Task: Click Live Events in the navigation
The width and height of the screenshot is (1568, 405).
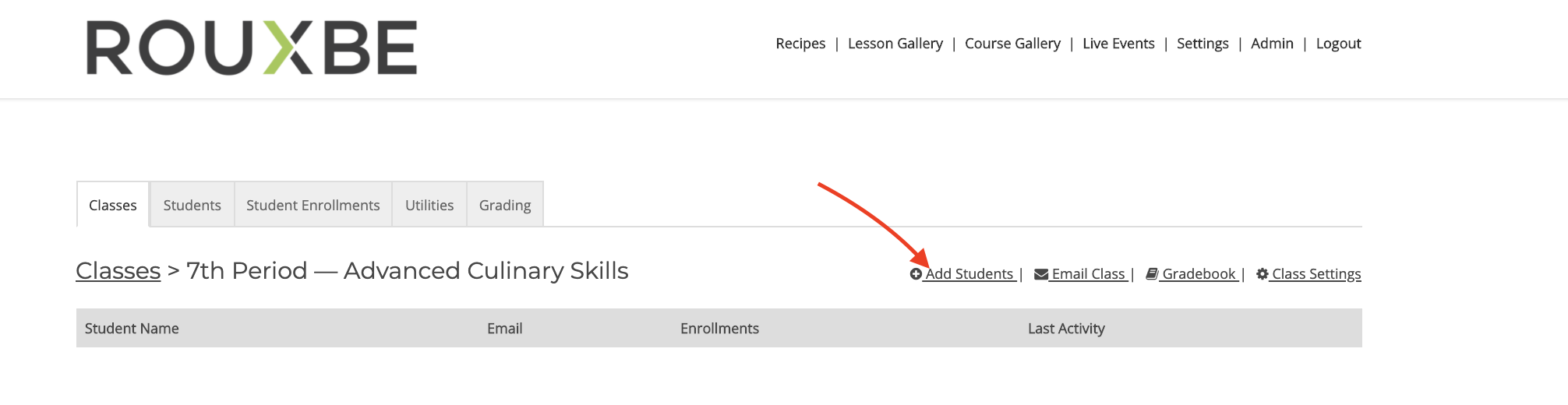Action: click(1118, 44)
